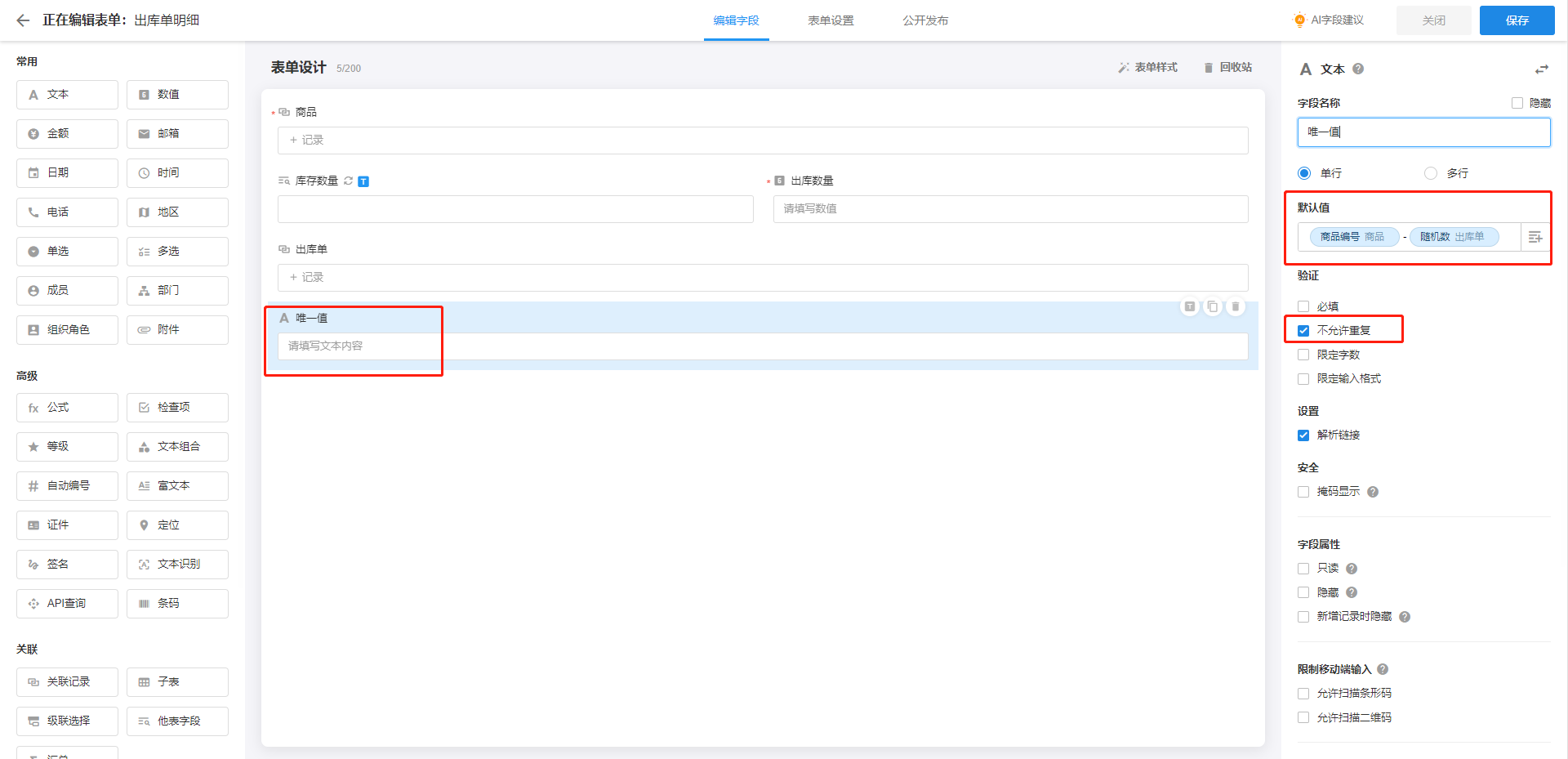Screen dimensions: 1568x759
Task: Select the 多行 radio option
Action: (x=1431, y=173)
